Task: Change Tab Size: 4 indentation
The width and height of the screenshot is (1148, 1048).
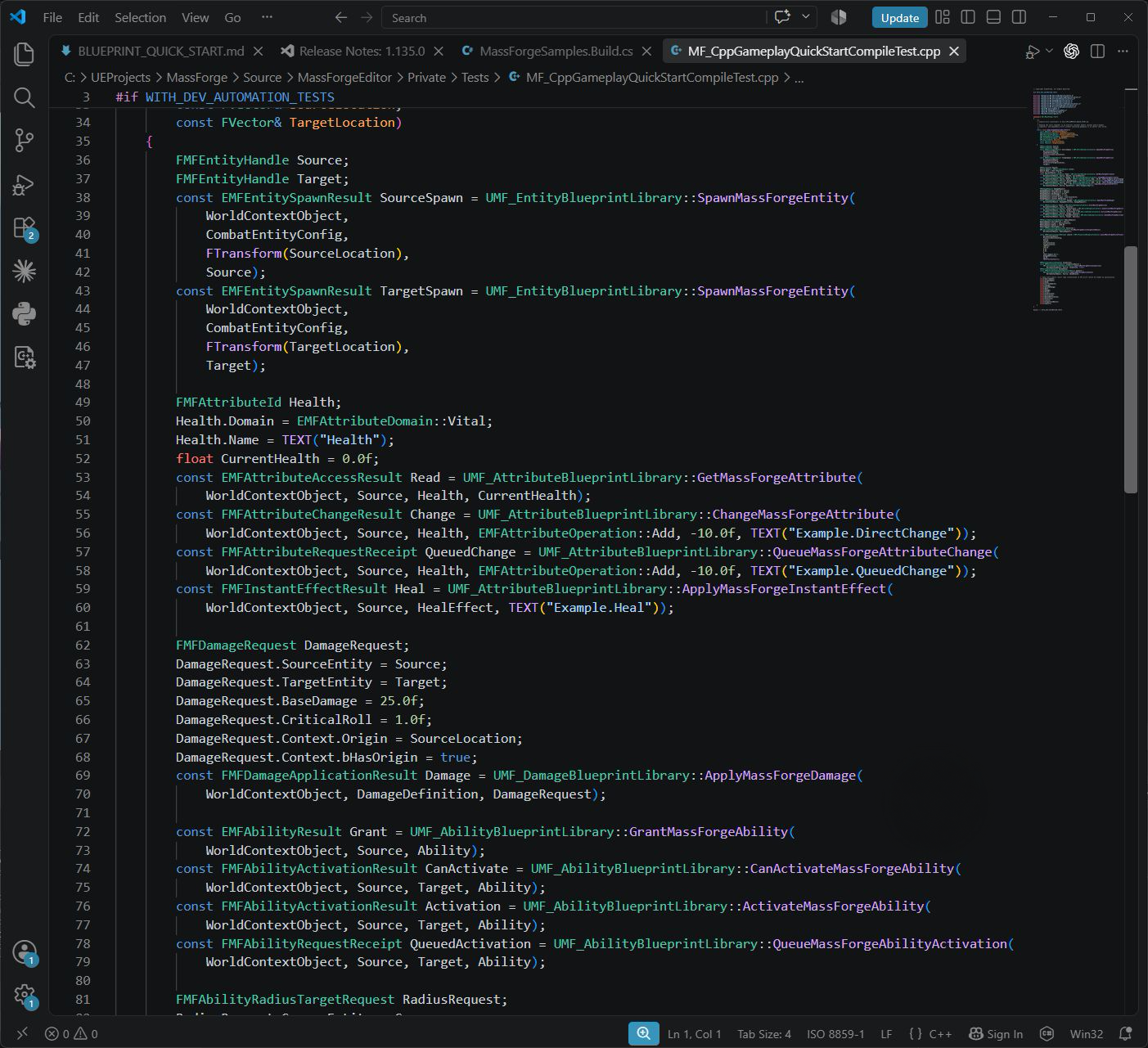Action: pos(764,1033)
